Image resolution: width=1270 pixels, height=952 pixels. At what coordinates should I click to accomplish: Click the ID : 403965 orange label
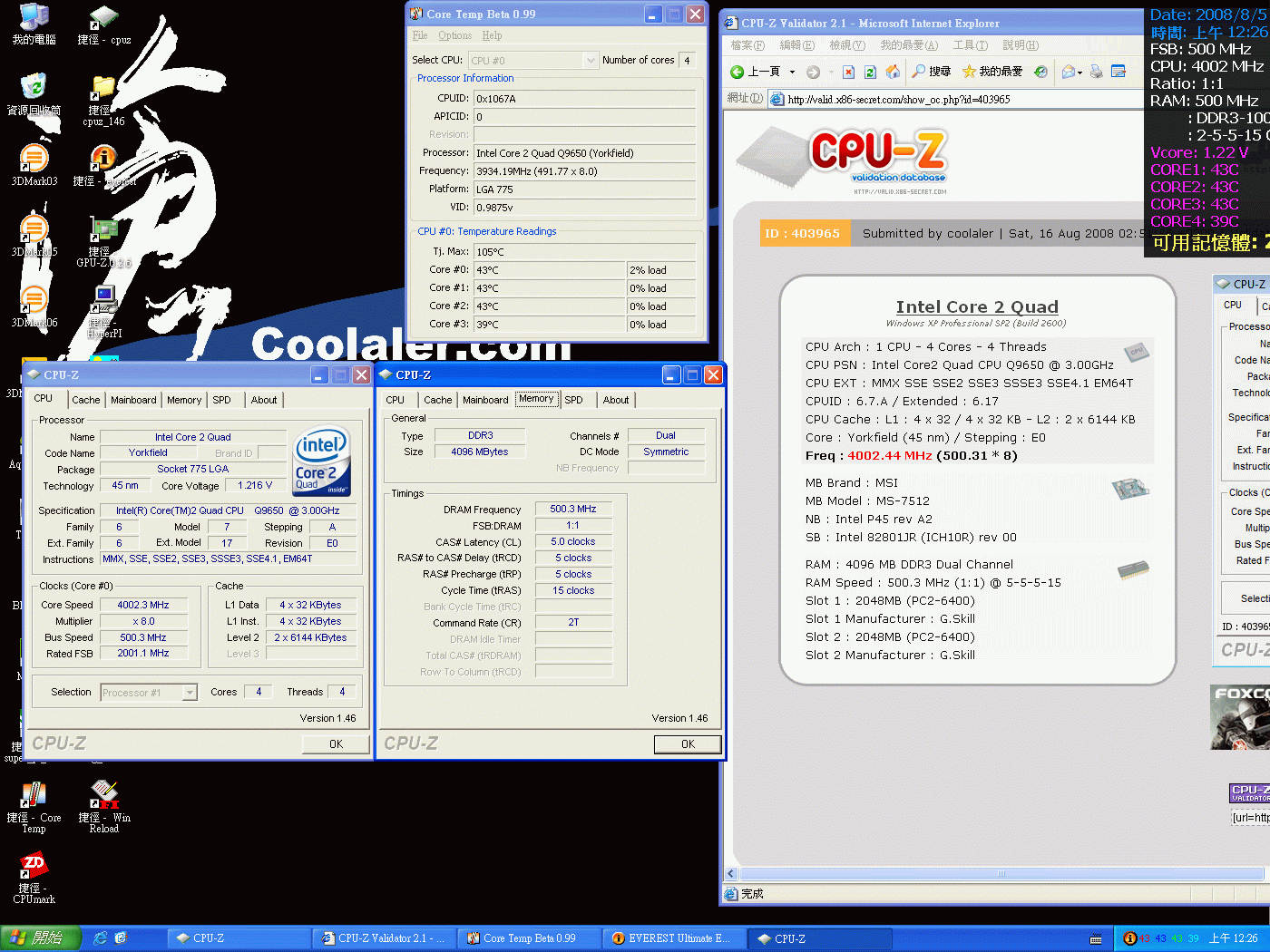[803, 234]
